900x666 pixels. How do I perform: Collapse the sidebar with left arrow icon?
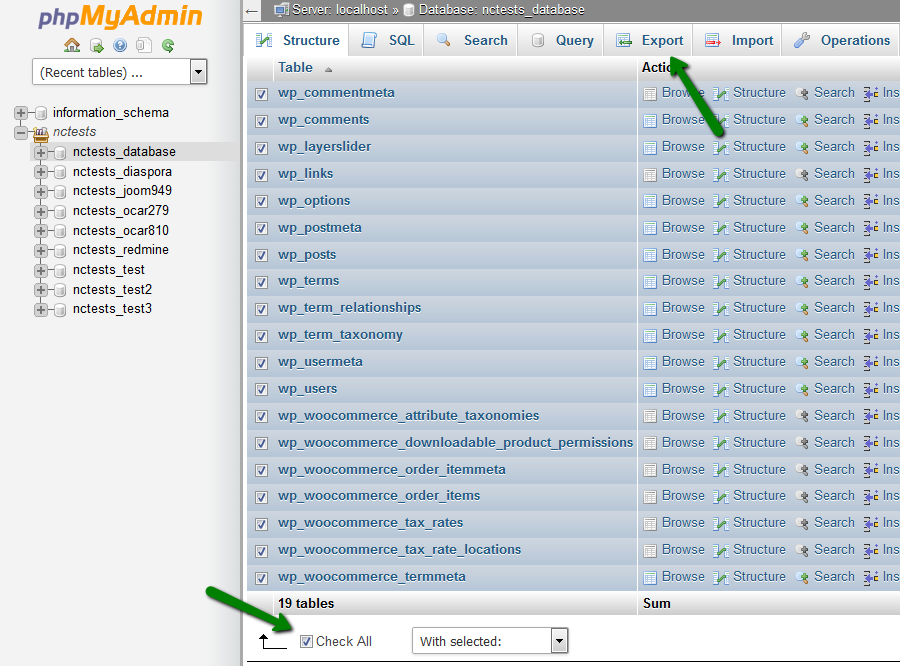click(251, 10)
